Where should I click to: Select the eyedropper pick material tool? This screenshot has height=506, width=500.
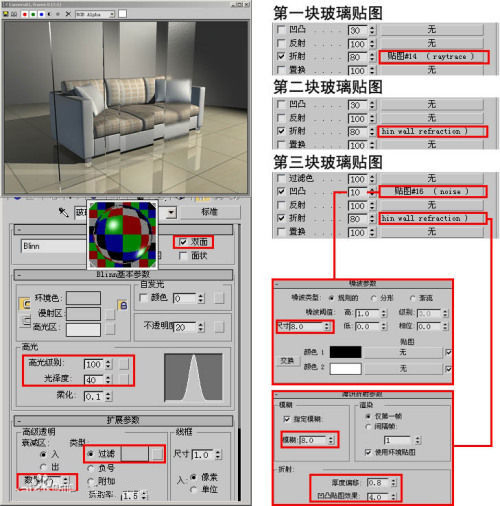pos(63,212)
